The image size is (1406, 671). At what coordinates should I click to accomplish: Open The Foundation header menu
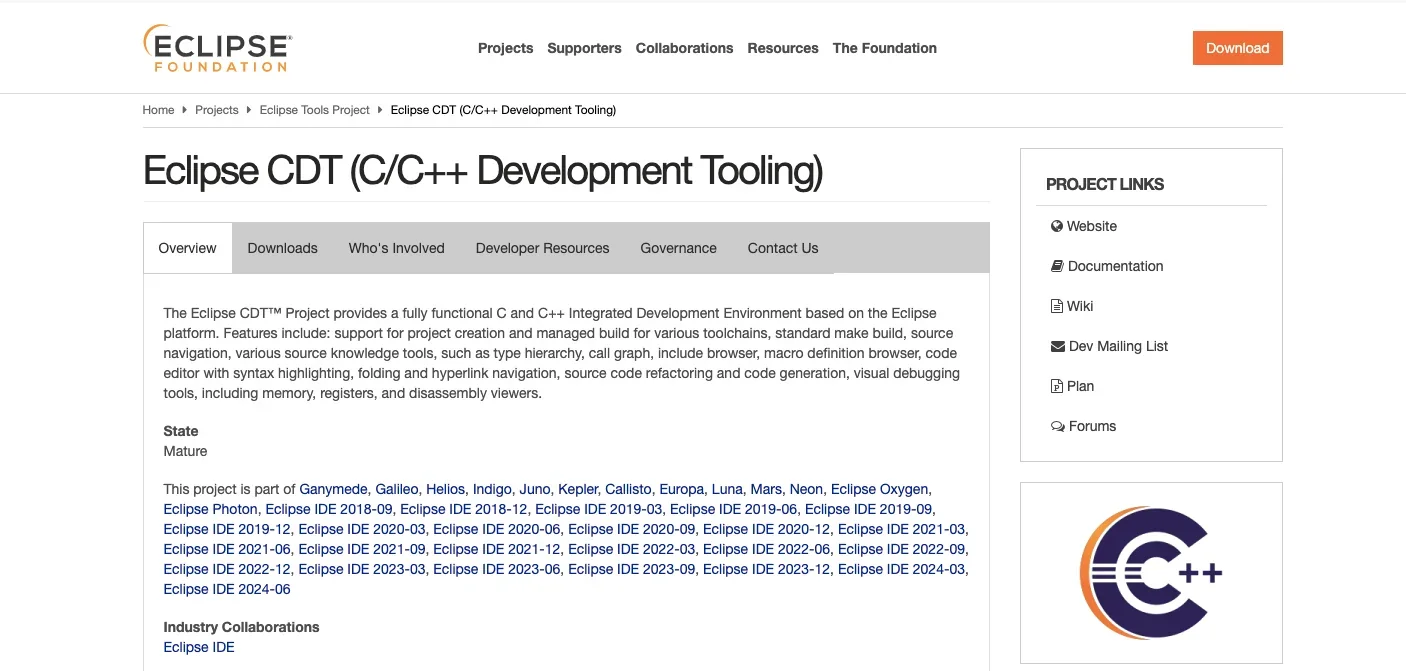(x=884, y=48)
